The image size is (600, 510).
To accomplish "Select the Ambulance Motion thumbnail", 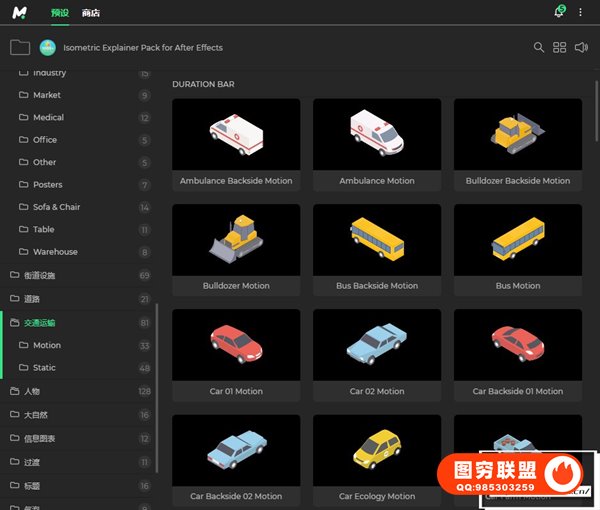I will tap(377, 135).
